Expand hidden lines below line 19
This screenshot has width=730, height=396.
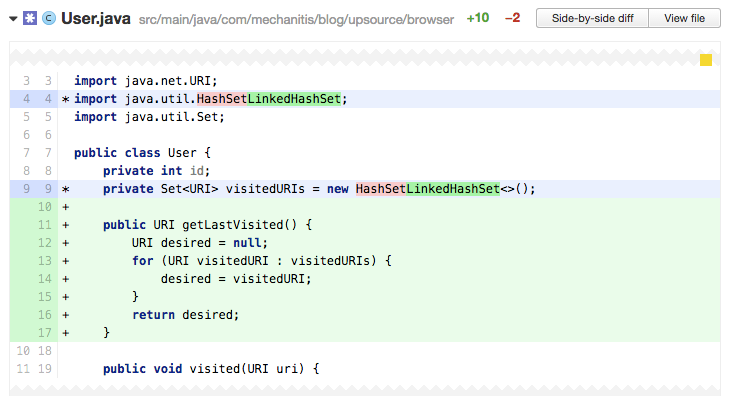365,390
